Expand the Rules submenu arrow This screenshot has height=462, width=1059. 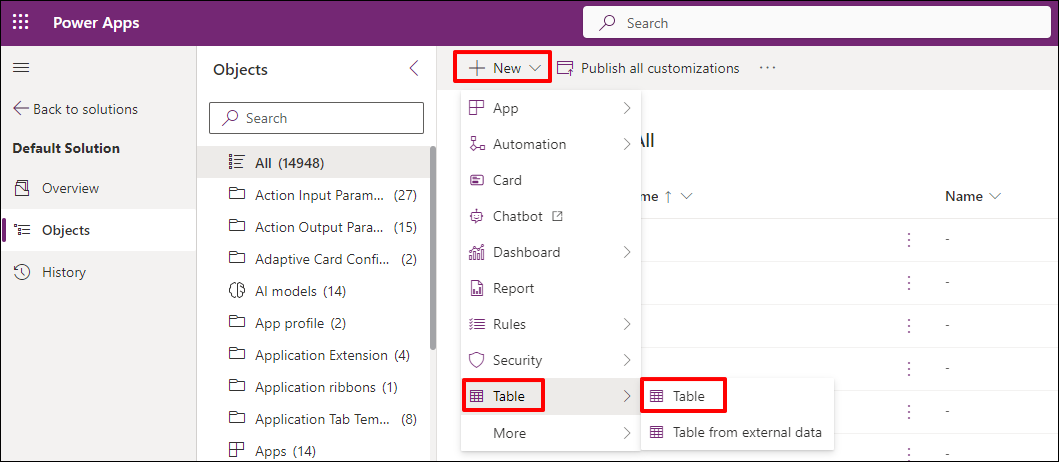coord(627,324)
